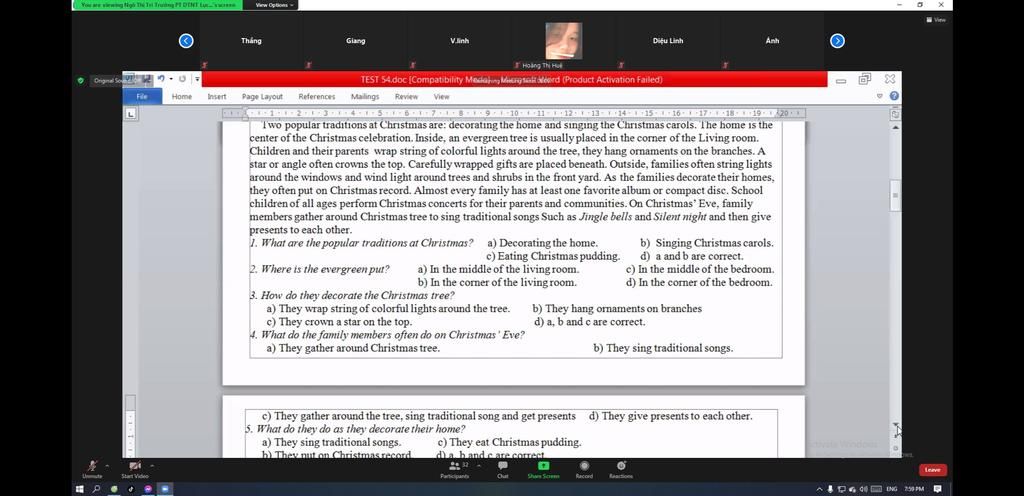Screen dimensions: 1024x496
Task: Leave the Zoom meeting
Action: [x=933, y=470]
